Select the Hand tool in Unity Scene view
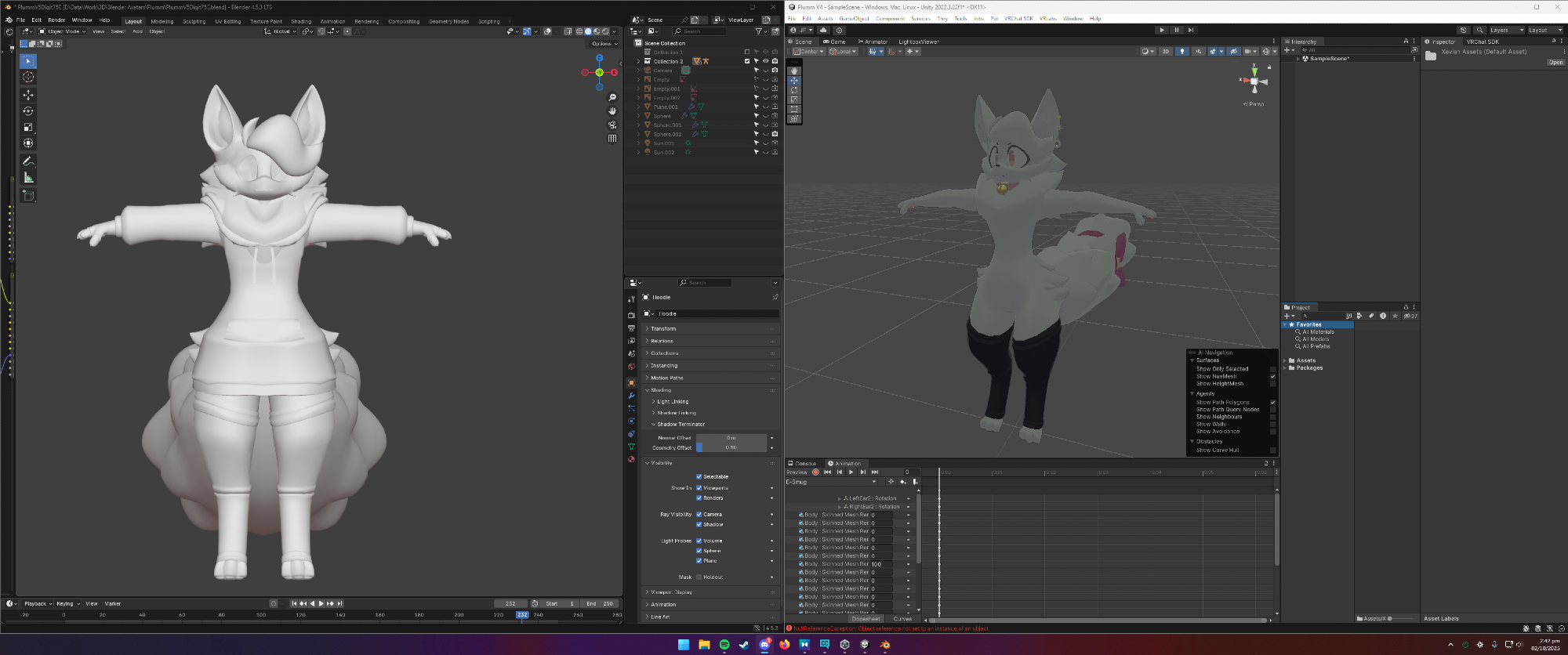Viewport: 1568px width, 655px height. pyautogui.click(x=794, y=71)
